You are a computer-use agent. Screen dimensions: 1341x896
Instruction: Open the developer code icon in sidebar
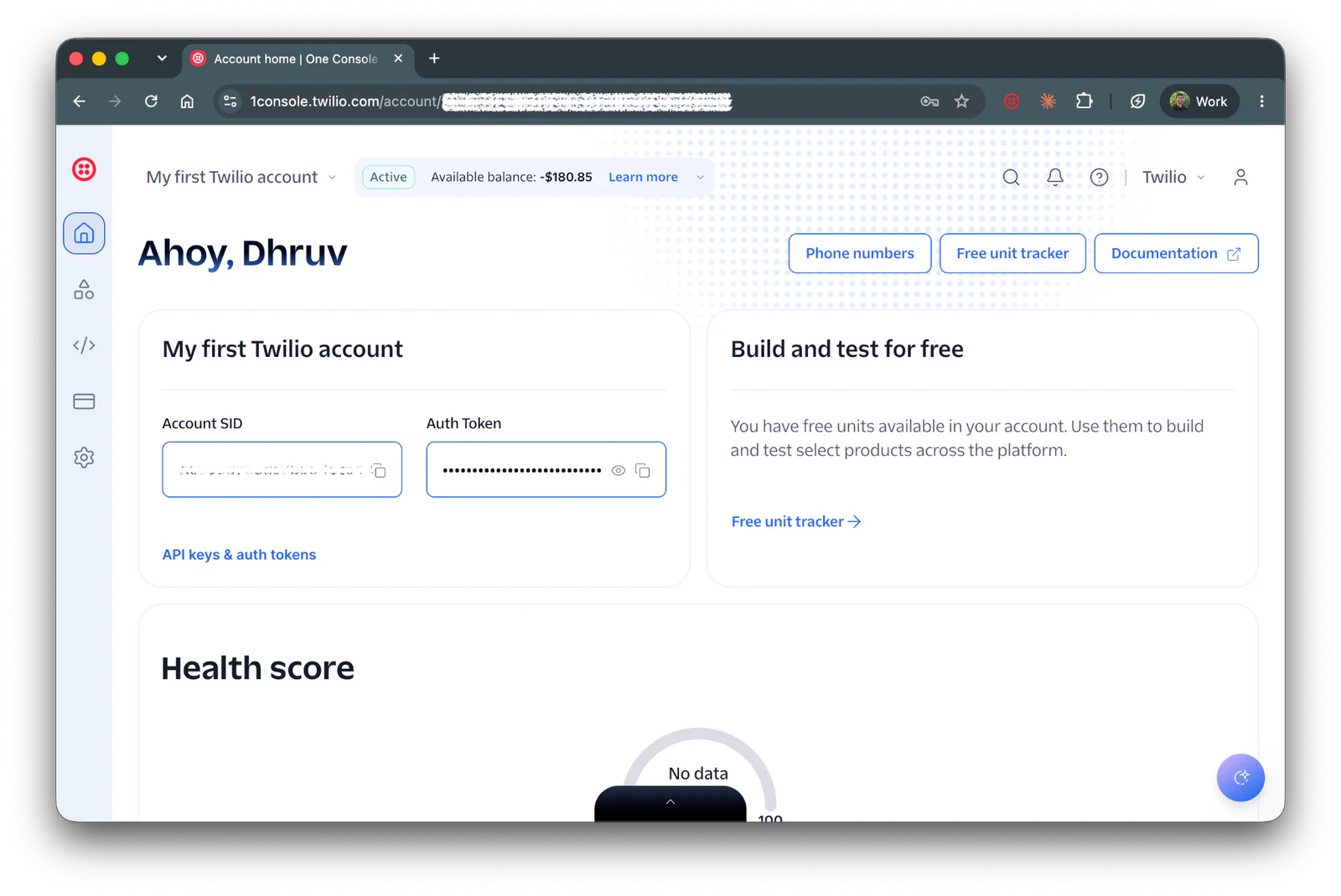click(x=84, y=345)
